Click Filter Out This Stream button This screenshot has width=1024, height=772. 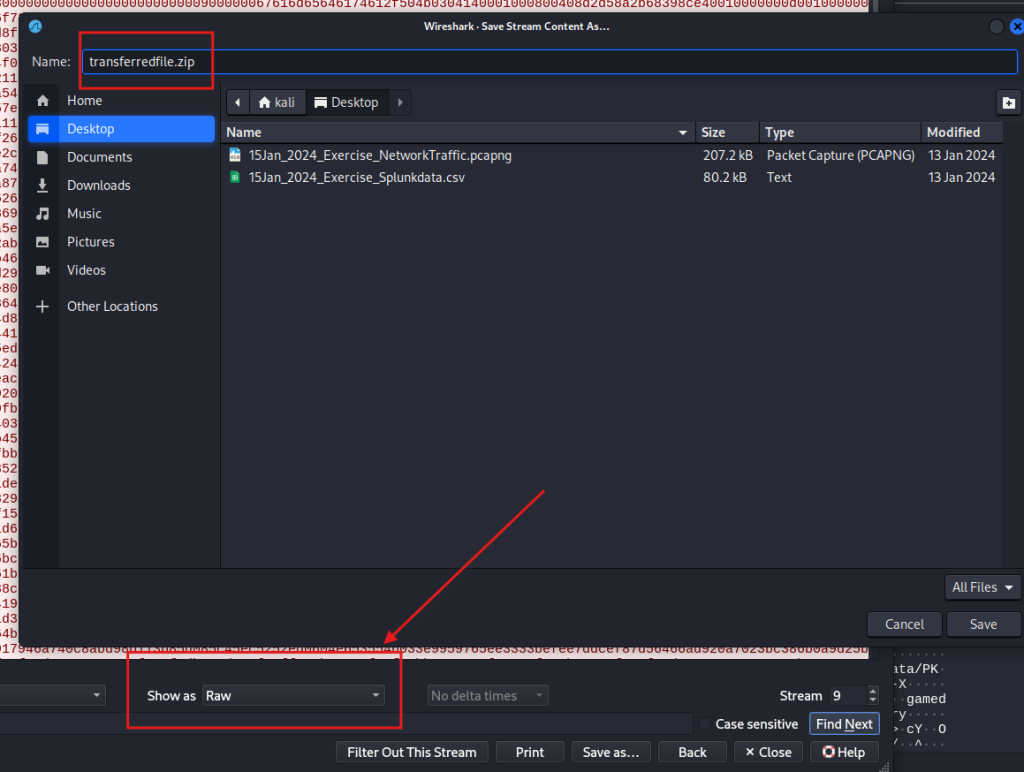point(411,752)
